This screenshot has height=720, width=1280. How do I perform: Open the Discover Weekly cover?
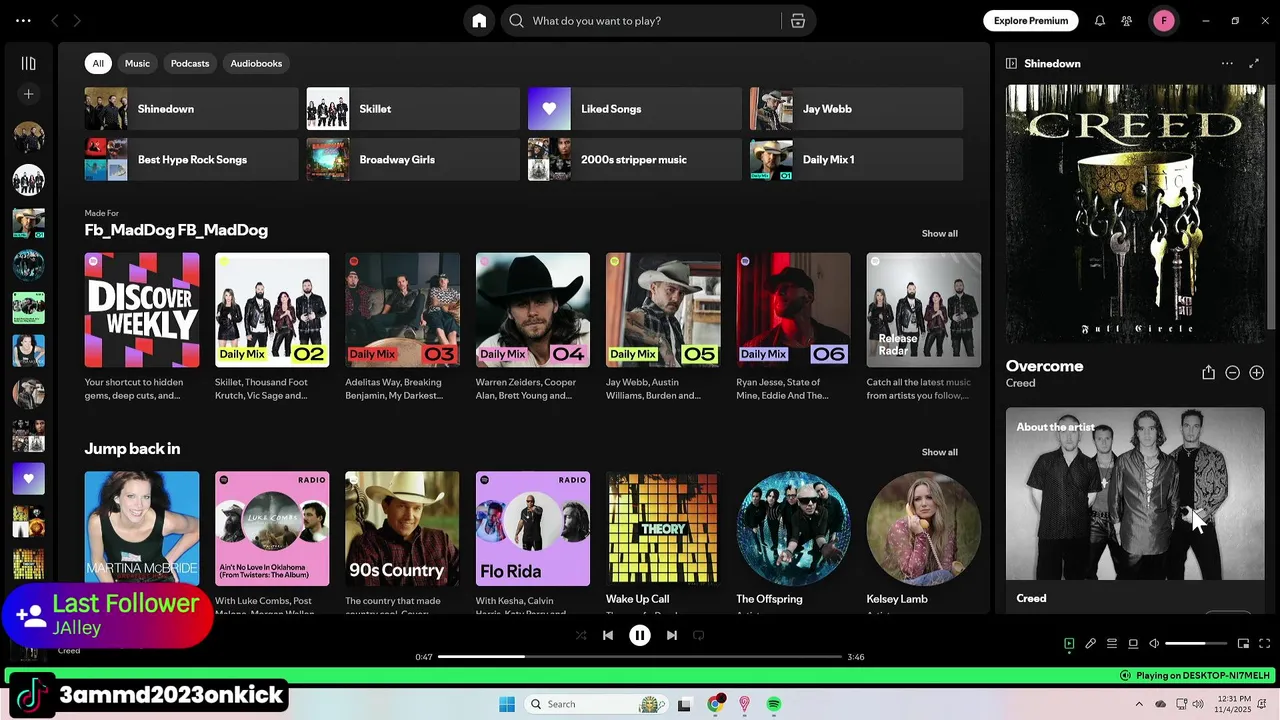pos(142,310)
